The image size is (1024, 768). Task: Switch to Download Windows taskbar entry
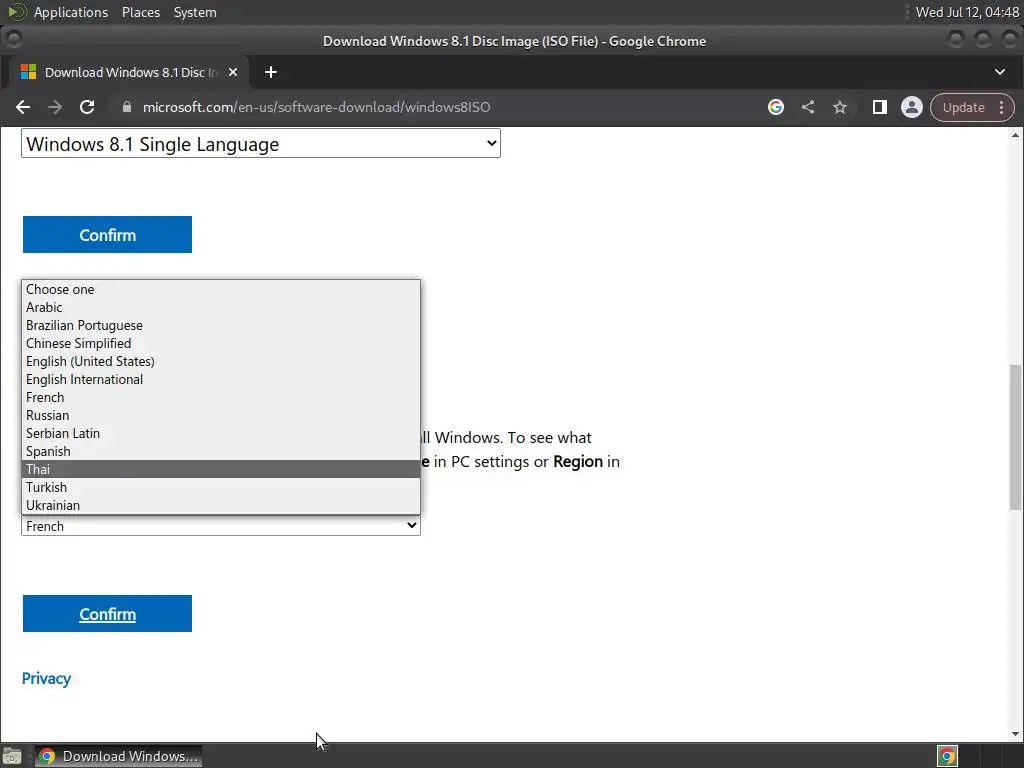[x=118, y=756]
